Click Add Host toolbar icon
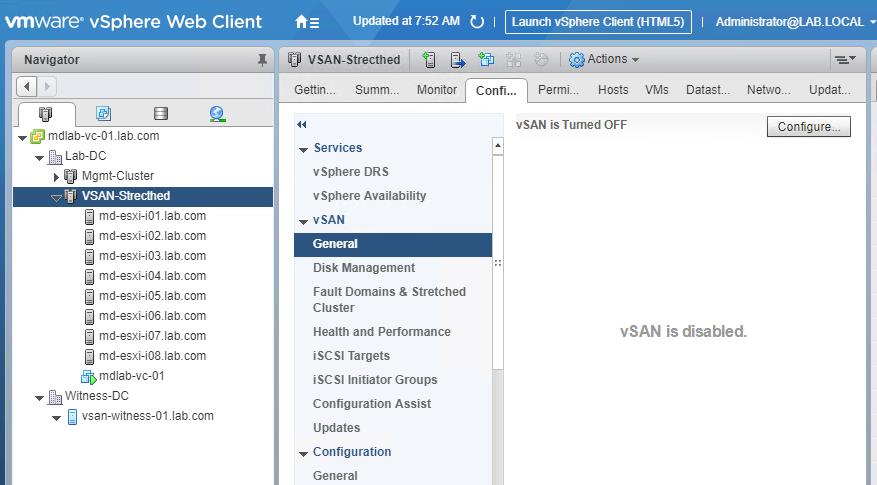 pos(429,59)
